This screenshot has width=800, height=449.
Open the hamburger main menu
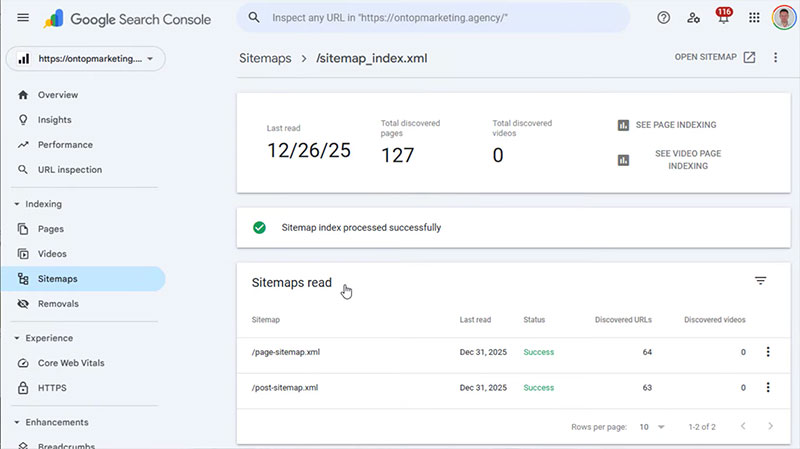pos(23,18)
